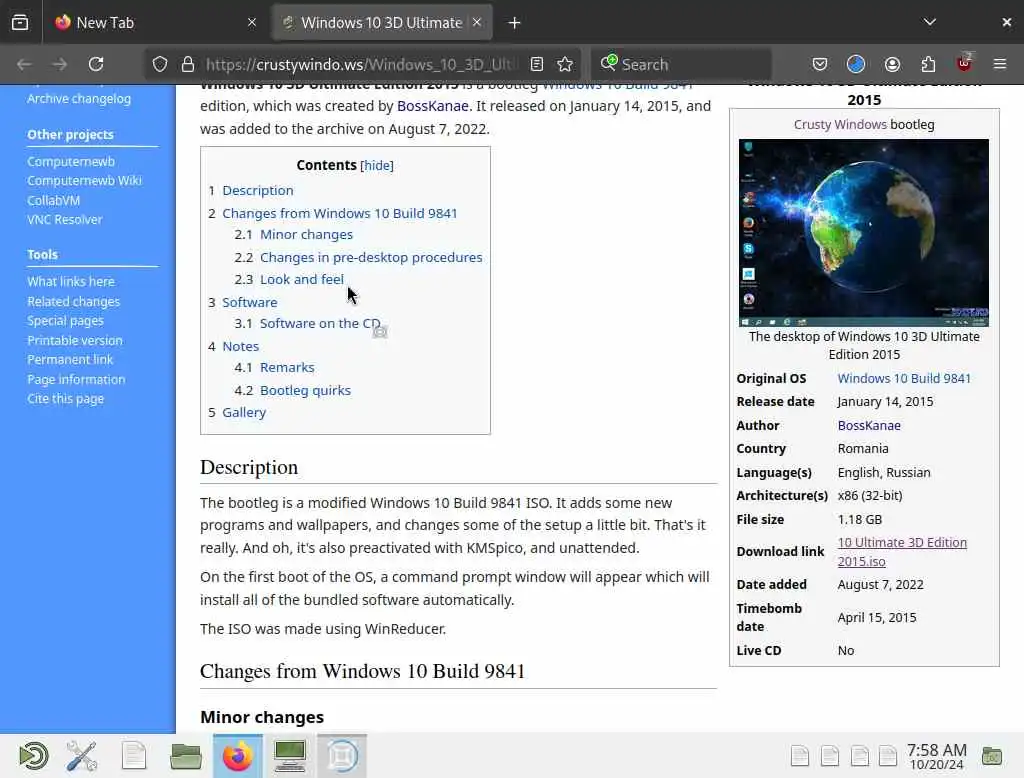Click the browser Forward arrow
The width and height of the screenshot is (1024, 778).
pyautogui.click(x=59, y=64)
